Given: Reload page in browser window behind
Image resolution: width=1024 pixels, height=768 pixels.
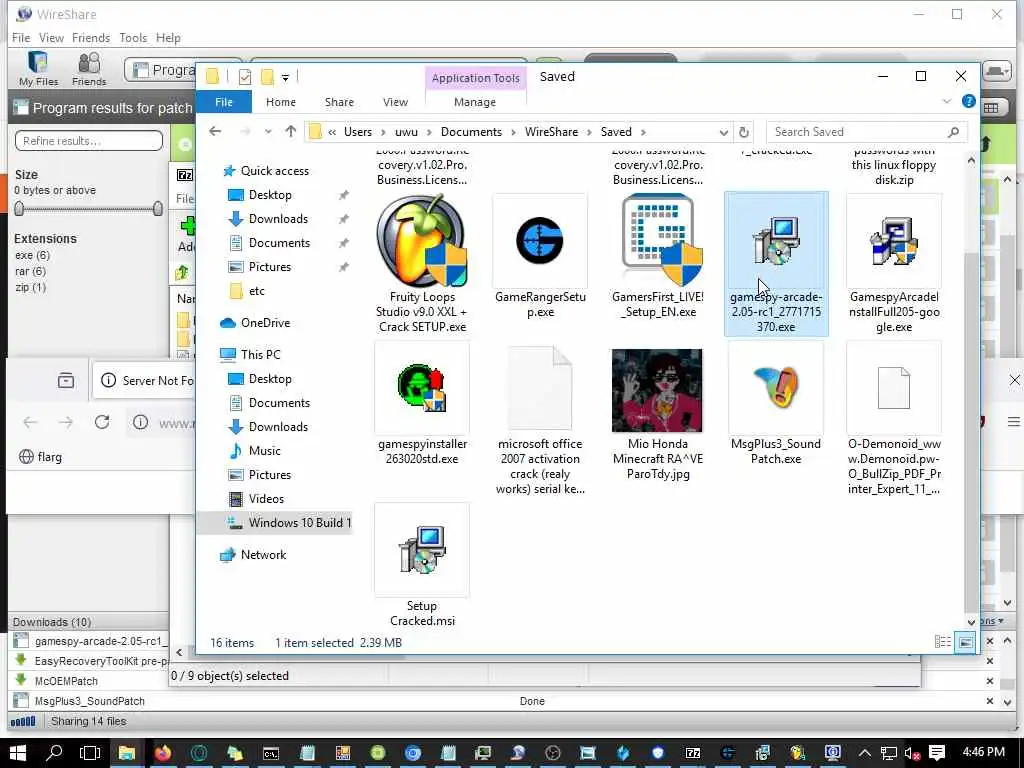Looking at the screenshot, I should (102, 422).
